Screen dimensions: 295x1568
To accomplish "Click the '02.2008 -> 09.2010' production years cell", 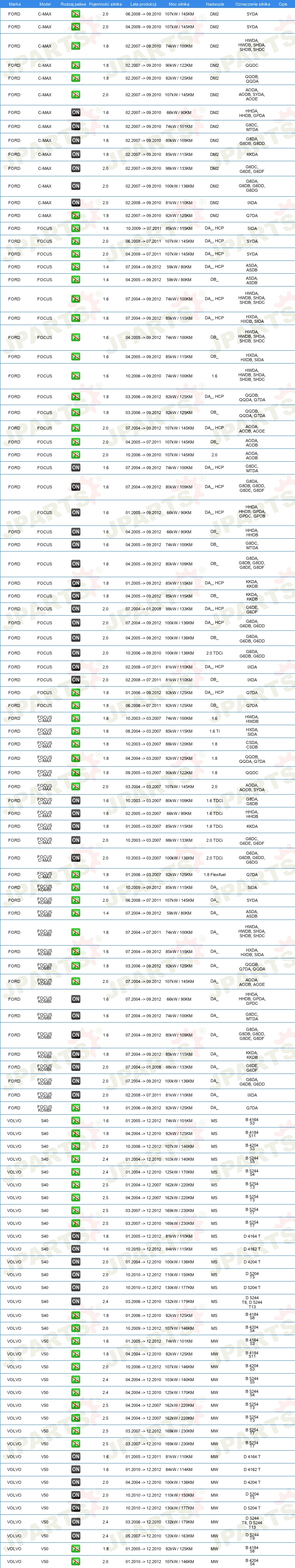I will tap(144, 203).
